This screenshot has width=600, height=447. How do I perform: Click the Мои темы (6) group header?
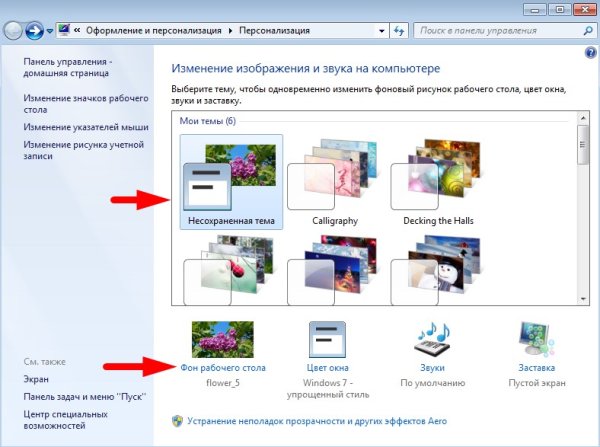tap(208, 121)
